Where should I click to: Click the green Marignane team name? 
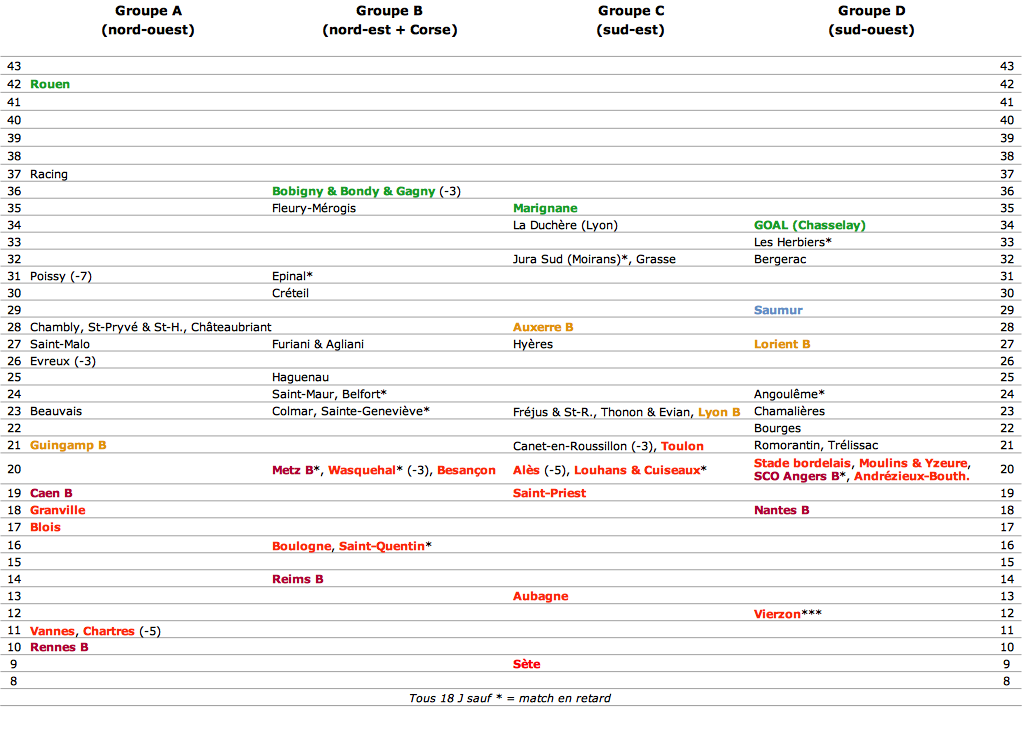click(x=545, y=208)
